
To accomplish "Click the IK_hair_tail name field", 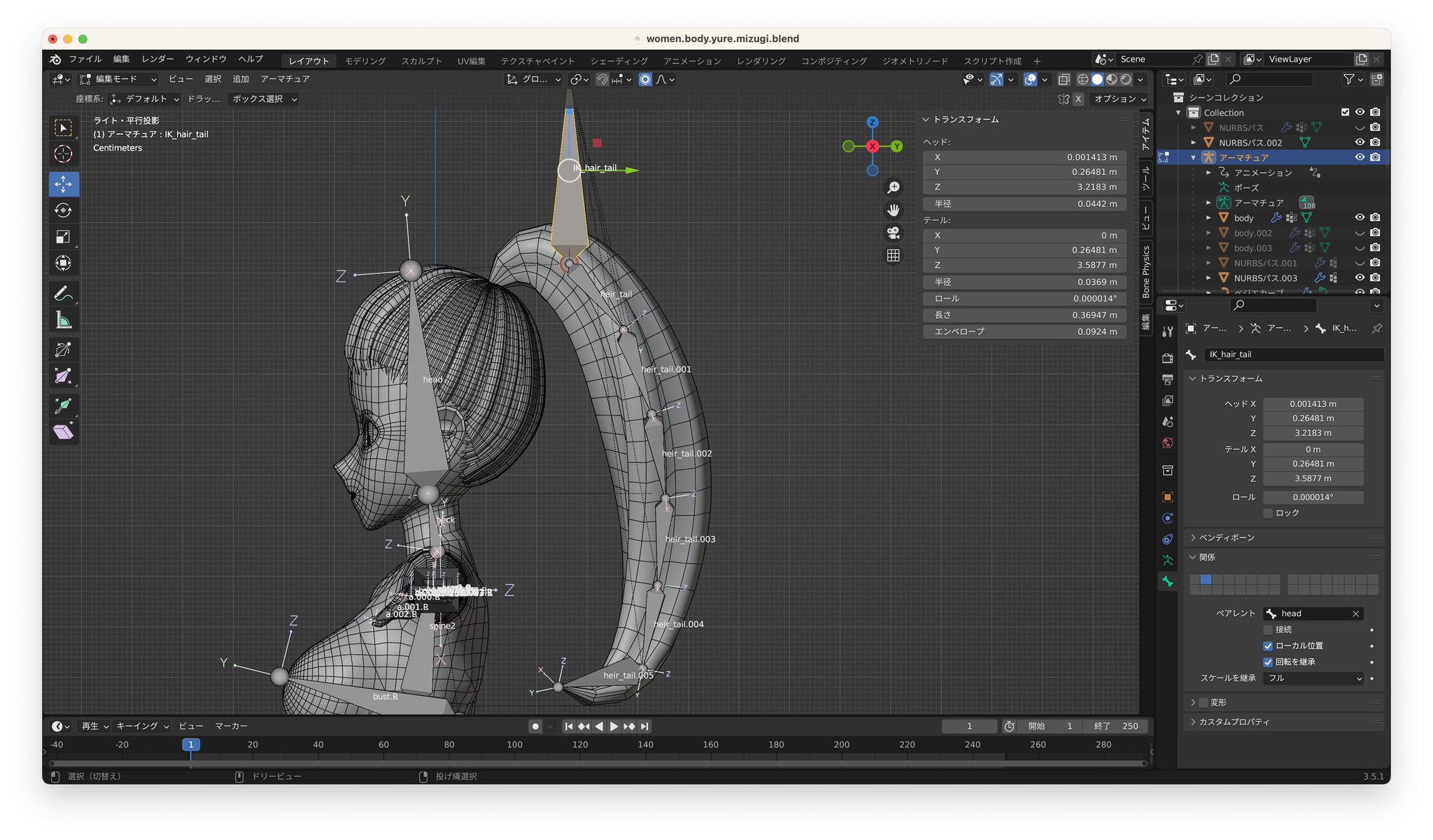I will coord(1293,355).
